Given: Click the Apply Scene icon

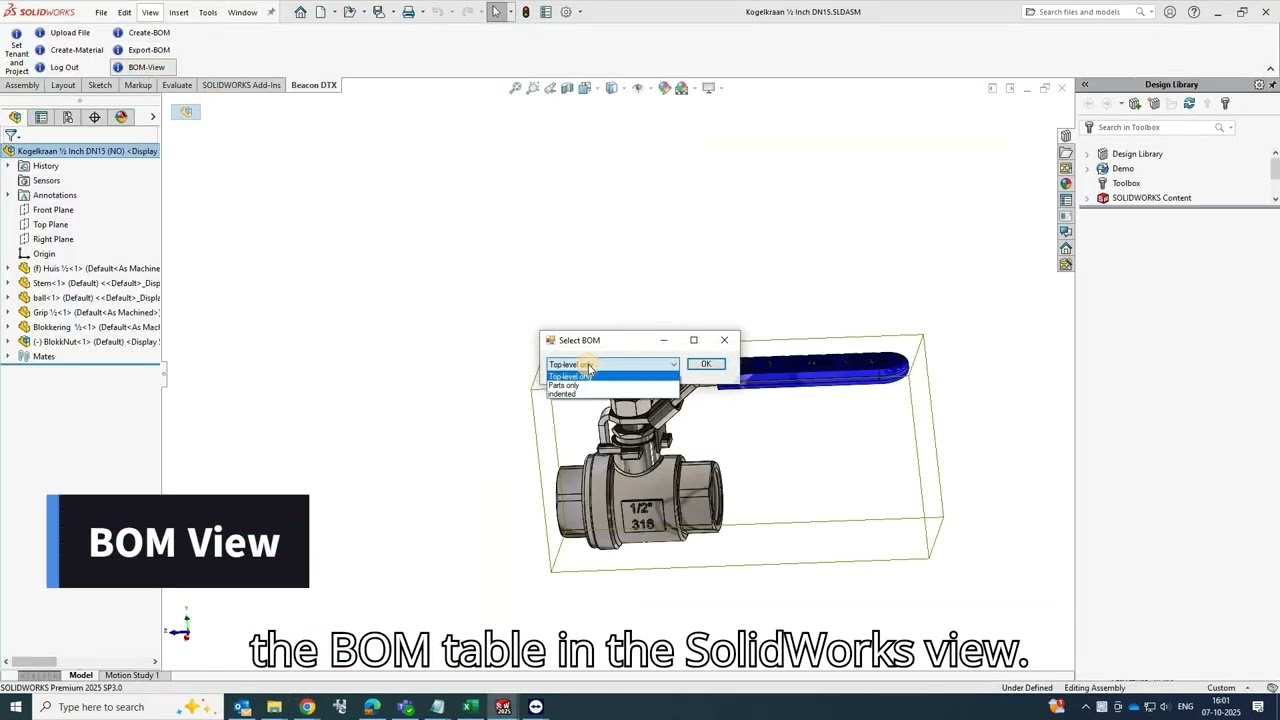Looking at the screenshot, I should click(x=681, y=88).
